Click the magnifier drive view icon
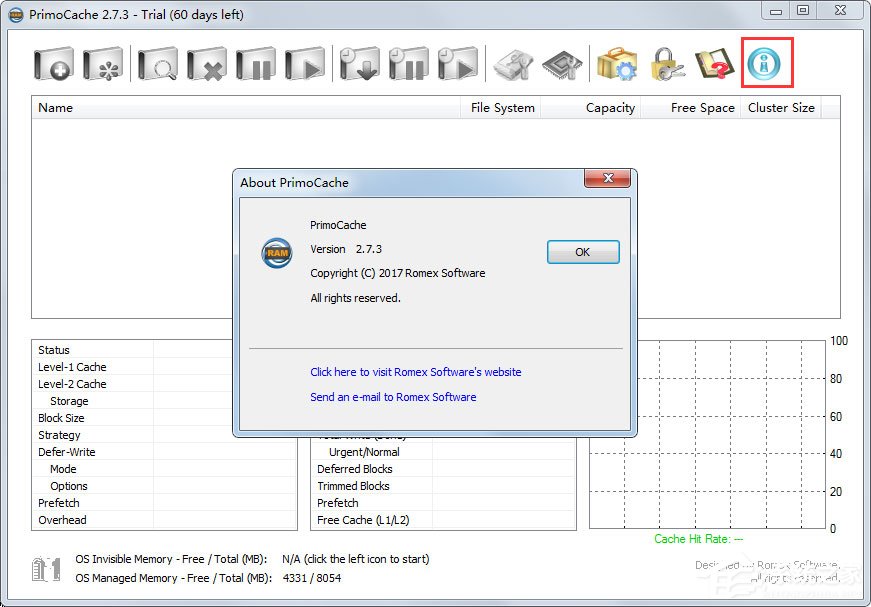Viewport: 871px width, 607px height. (158, 64)
